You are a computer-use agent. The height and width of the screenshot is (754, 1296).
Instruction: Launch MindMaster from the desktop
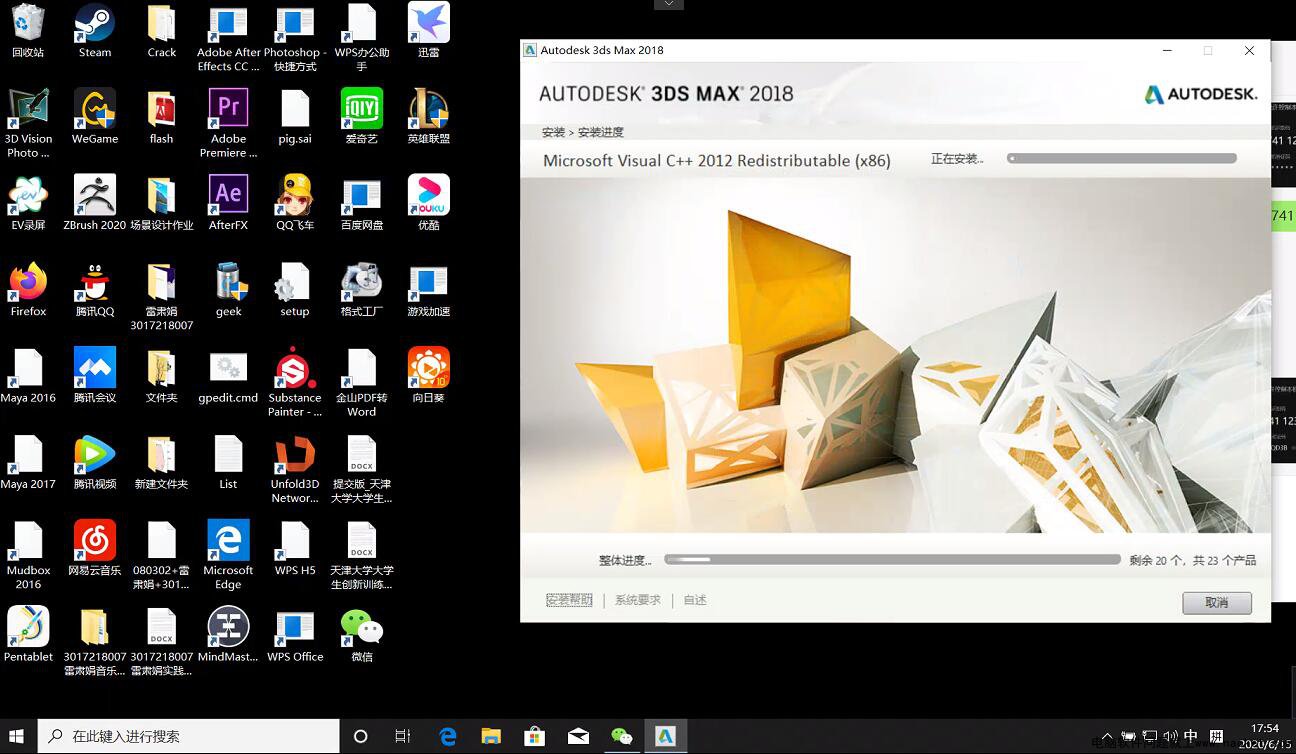[228, 635]
